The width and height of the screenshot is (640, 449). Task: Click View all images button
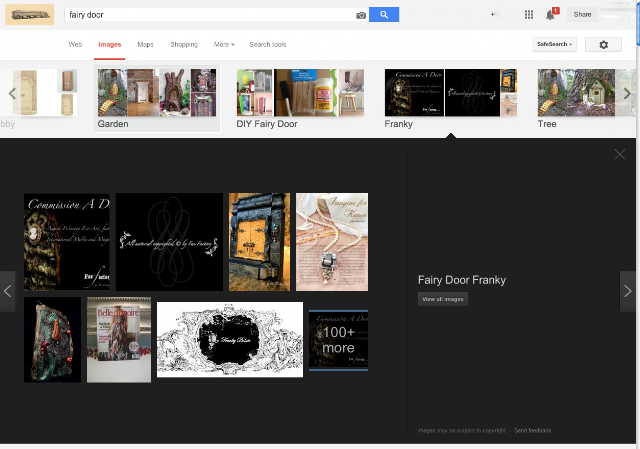[443, 299]
